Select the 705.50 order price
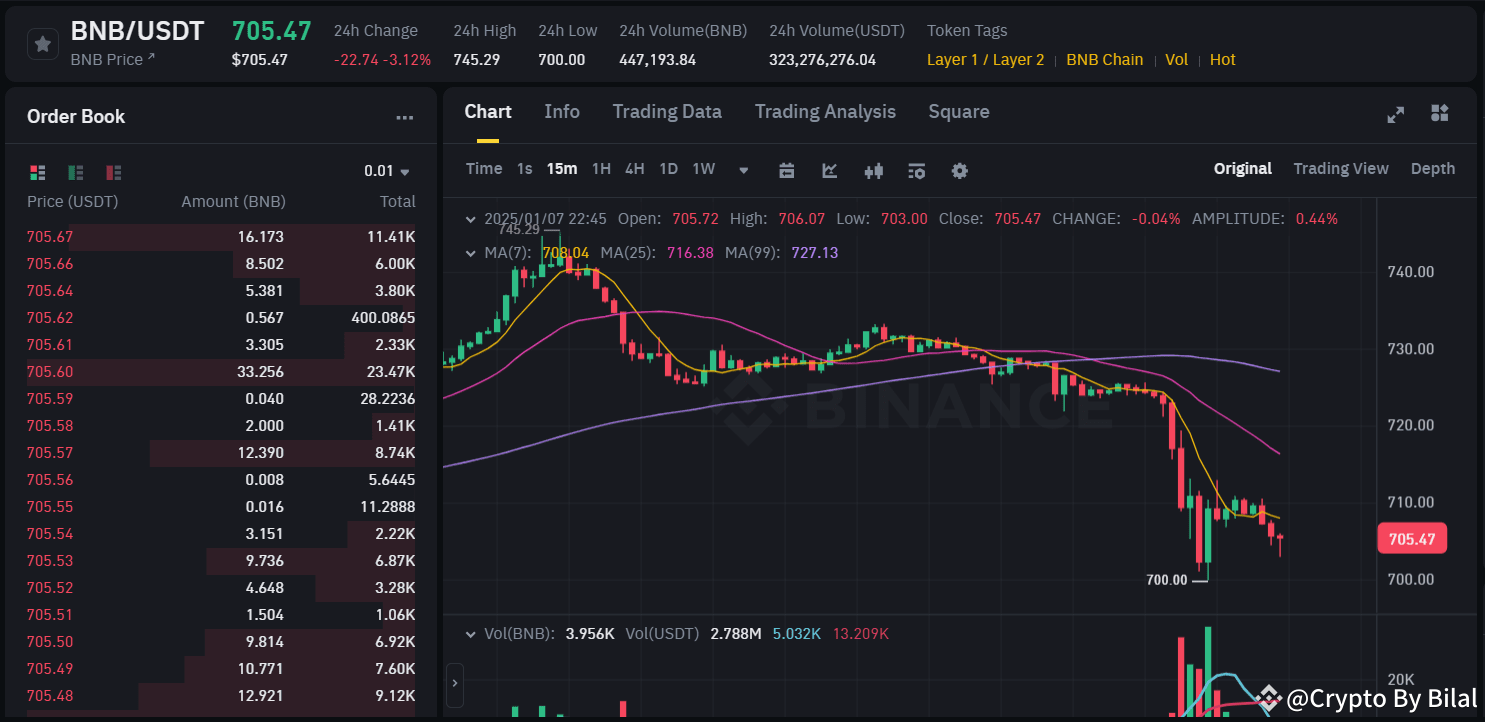The height and width of the screenshot is (722, 1485). 50,642
